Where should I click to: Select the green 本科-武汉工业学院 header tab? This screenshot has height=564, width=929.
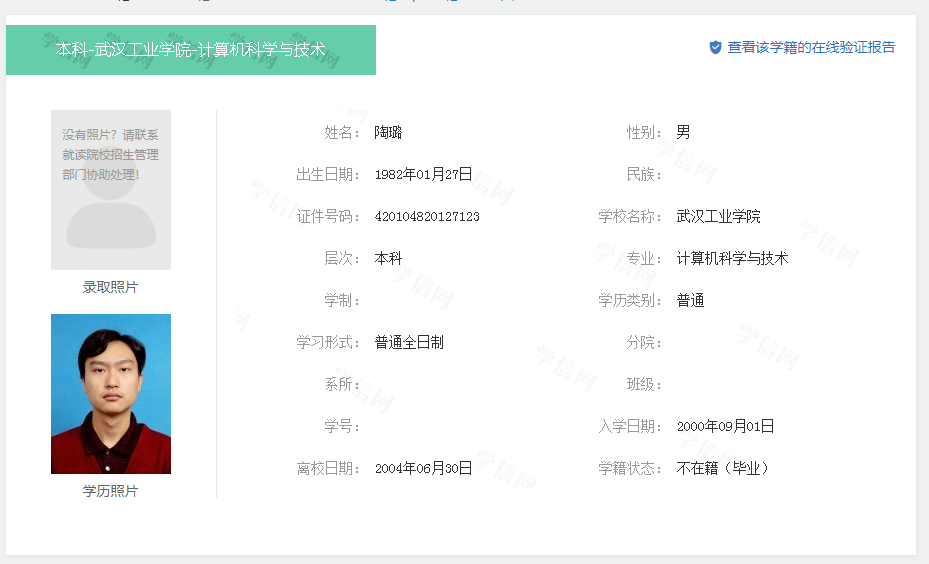click(190, 50)
